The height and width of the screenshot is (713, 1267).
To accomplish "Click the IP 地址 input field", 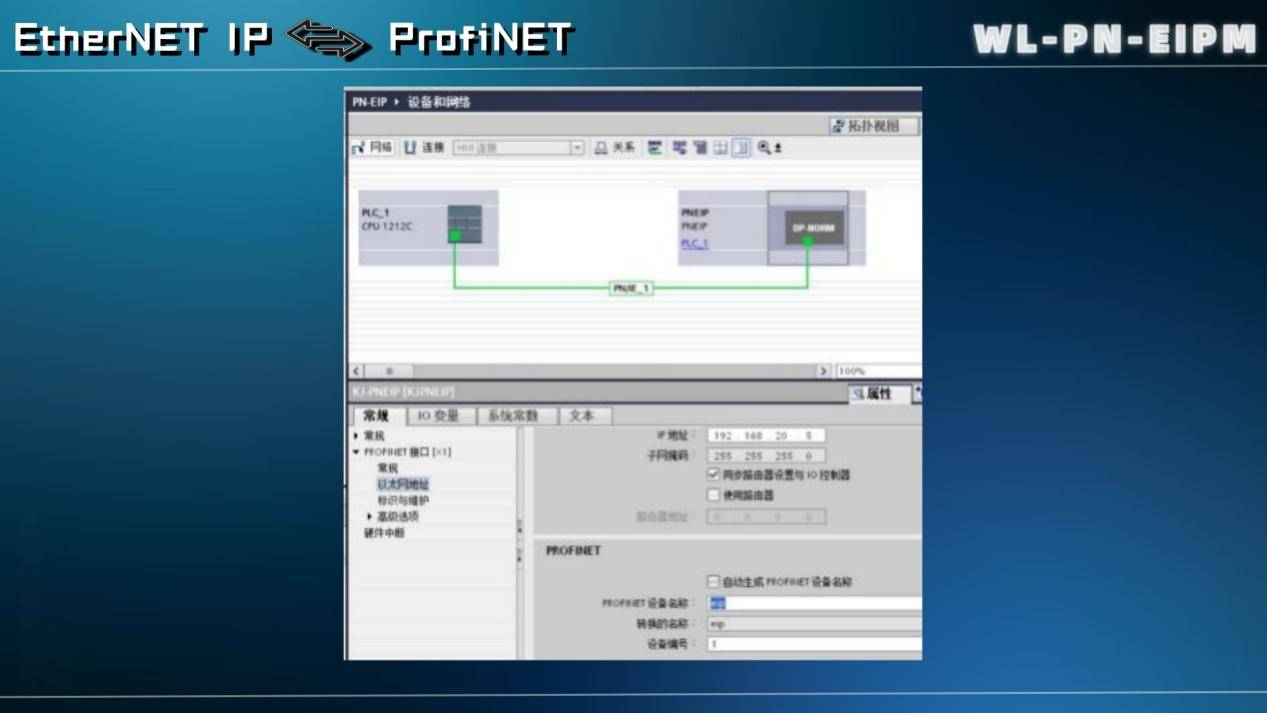I will 766,435.
